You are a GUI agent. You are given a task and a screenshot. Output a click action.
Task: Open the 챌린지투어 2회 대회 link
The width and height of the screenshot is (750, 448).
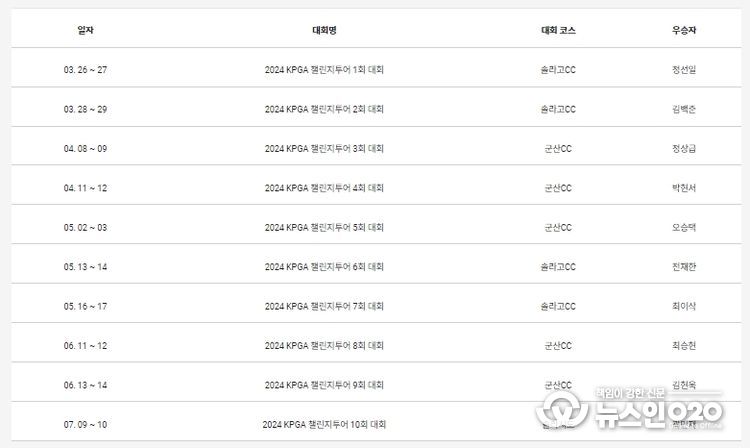324,109
